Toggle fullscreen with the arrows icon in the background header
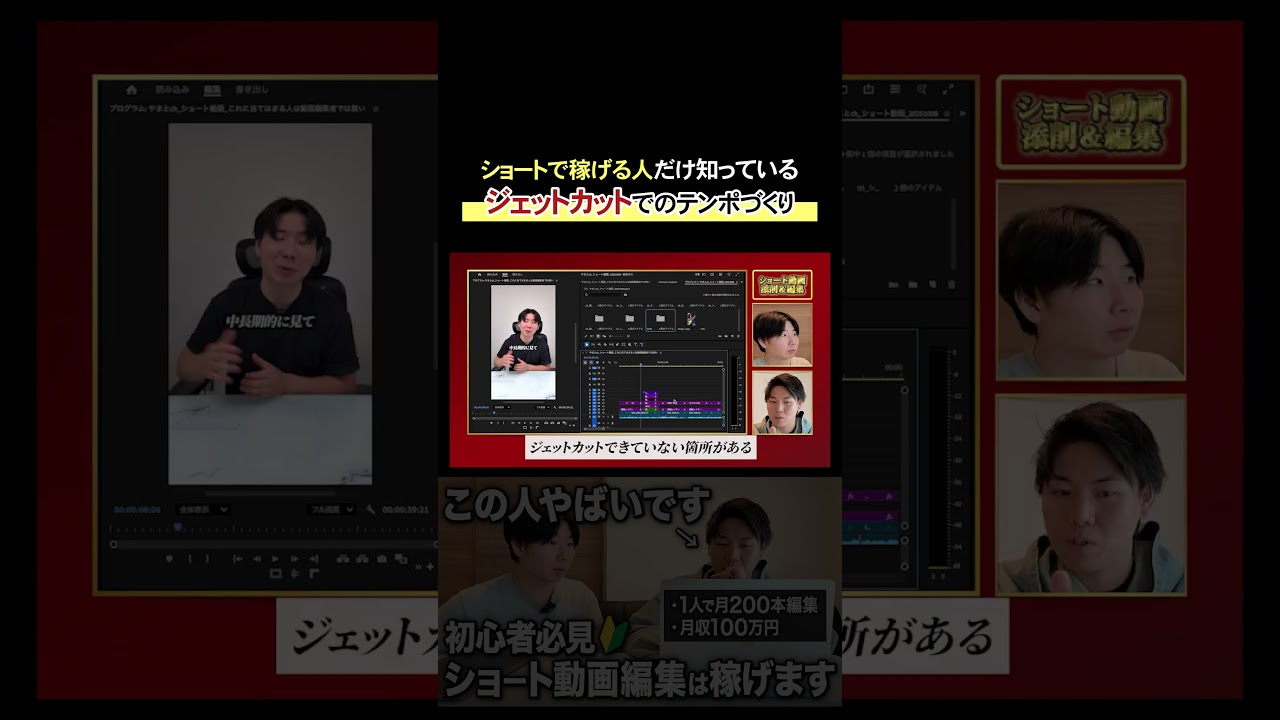Screen dimensions: 1280x720 click(947, 89)
